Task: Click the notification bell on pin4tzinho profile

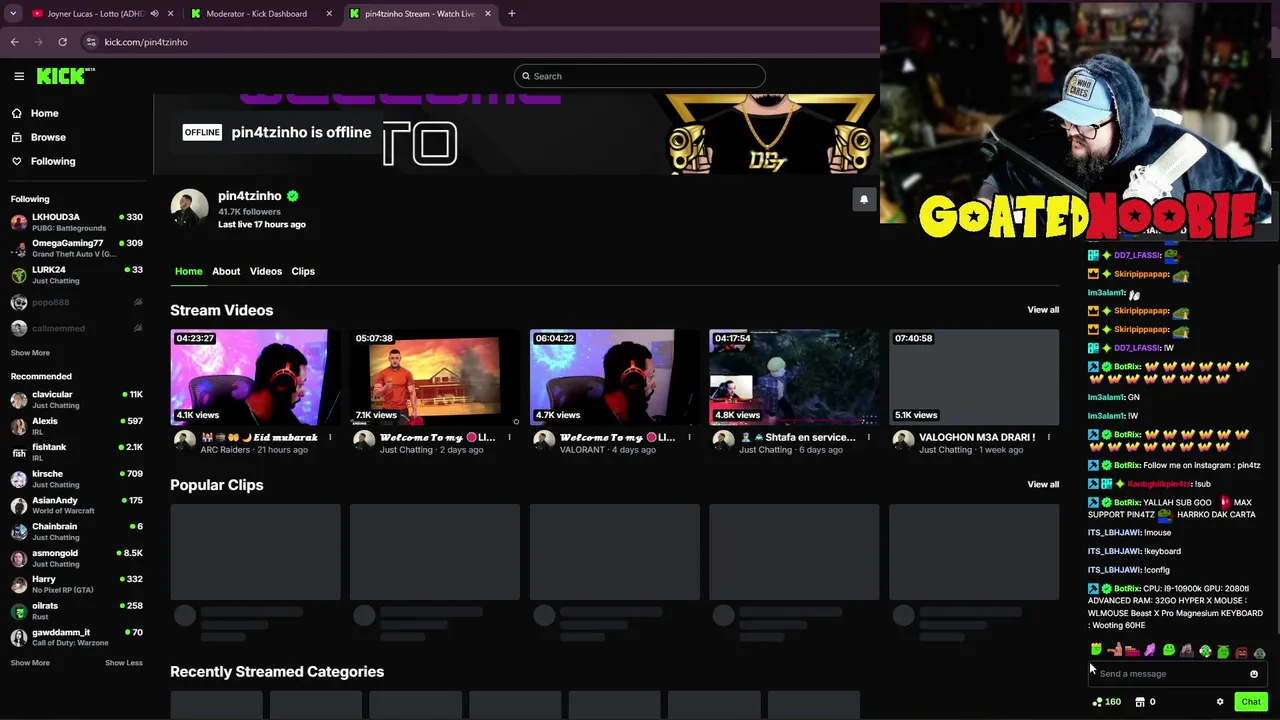Action: [x=864, y=199]
